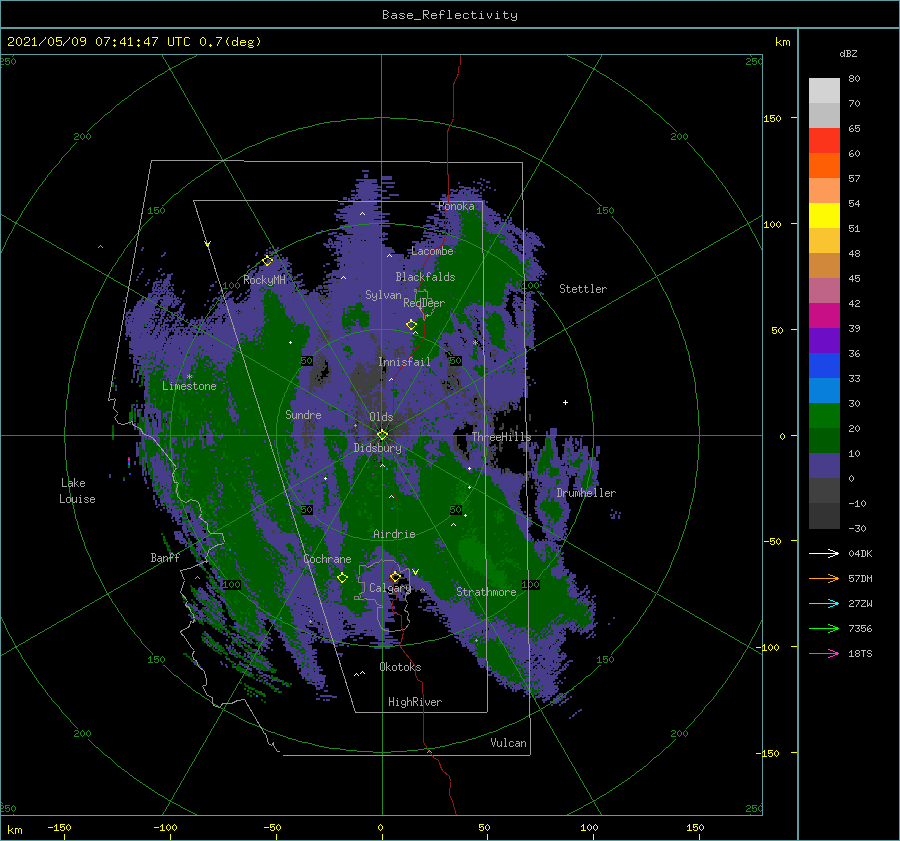Screen dimensions: 900x841
Task: Click the white plus marker south of Stettler
Action: click(565, 402)
